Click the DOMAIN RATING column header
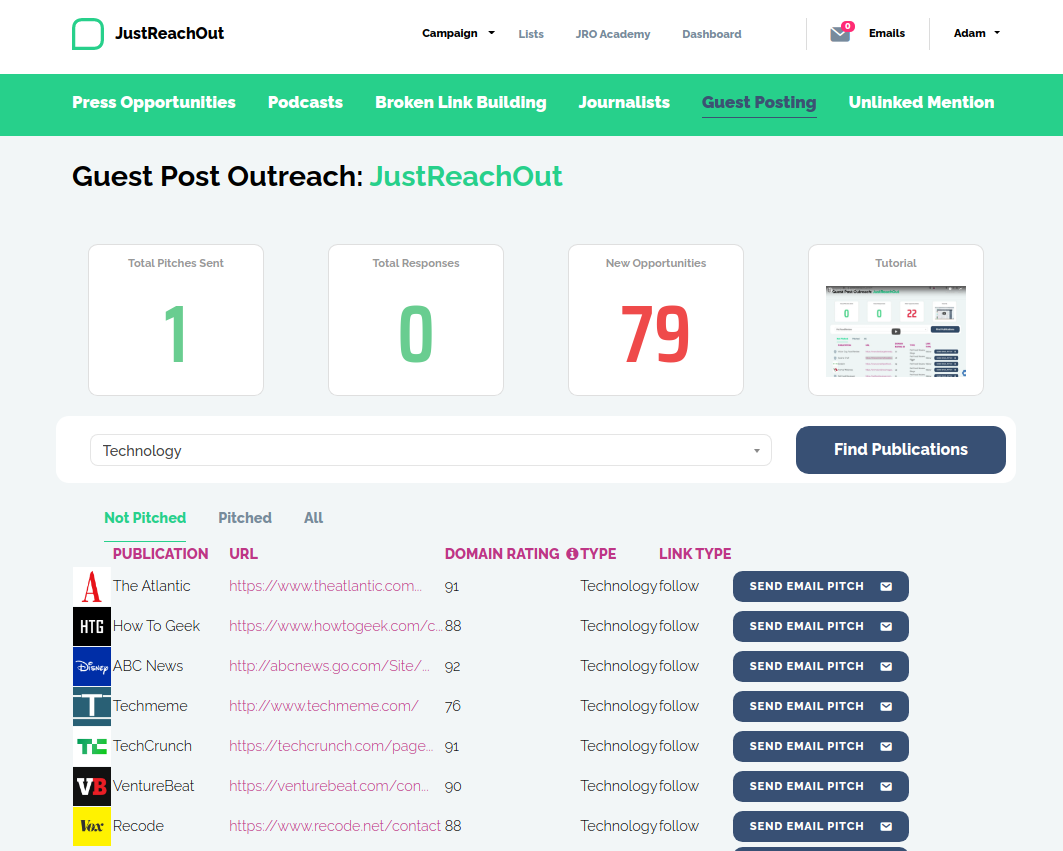Viewport: 1063px width, 851px height. pos(502,554)
